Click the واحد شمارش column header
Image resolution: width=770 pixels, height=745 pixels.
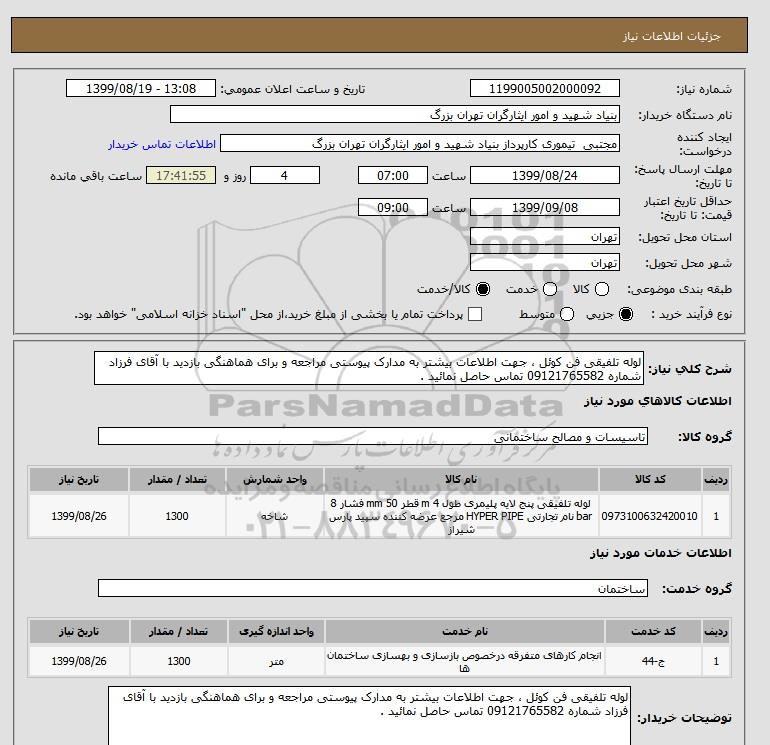[x=275, y=479]
